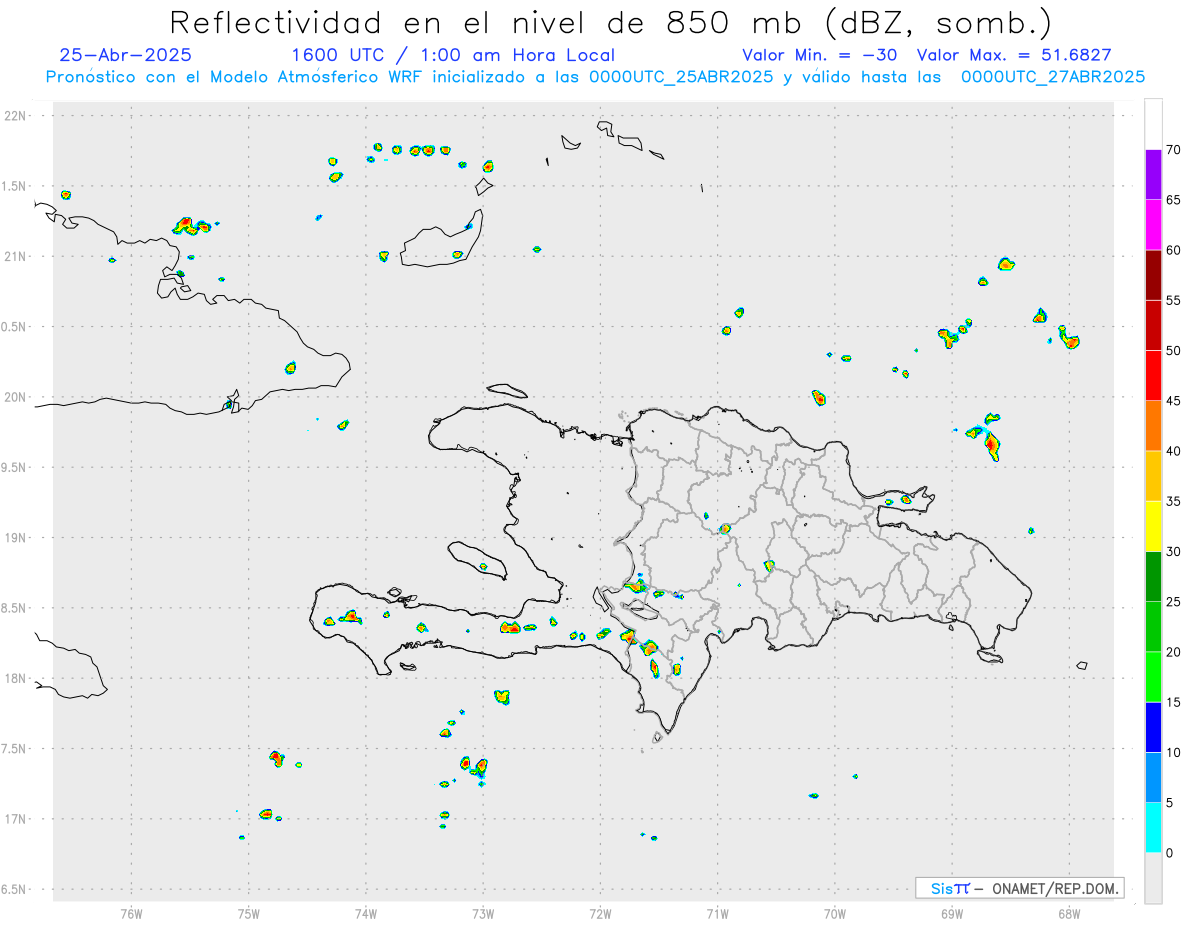Click "Valor Min. = -30" text

[x=820, y=55]
